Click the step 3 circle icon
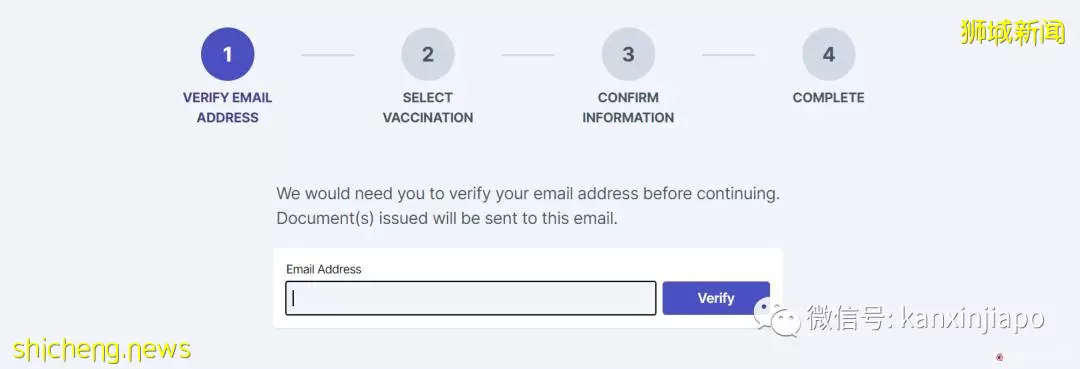Viewport: 1080px width, 369px height. [628, 54]
